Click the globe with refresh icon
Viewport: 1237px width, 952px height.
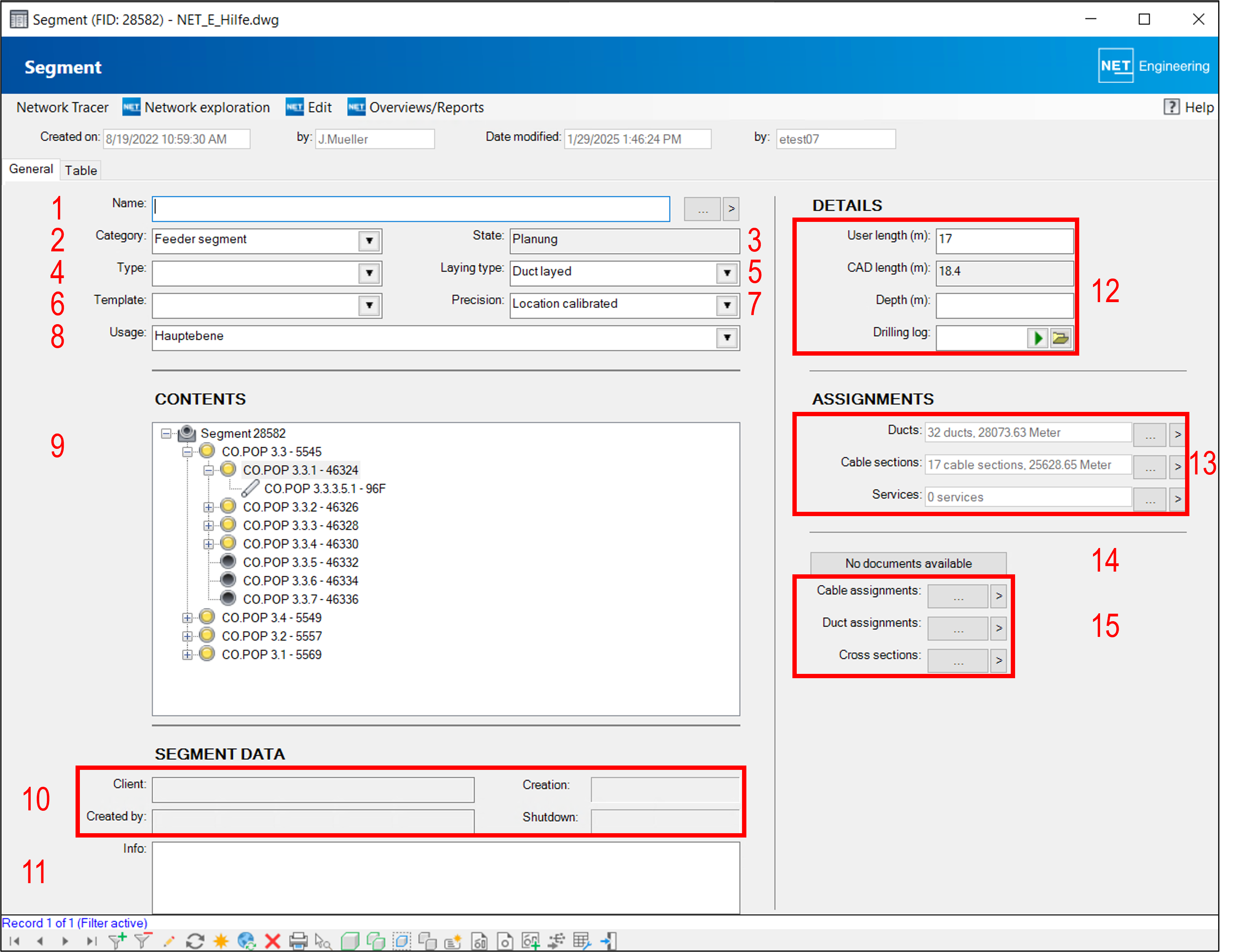(246, 941)
